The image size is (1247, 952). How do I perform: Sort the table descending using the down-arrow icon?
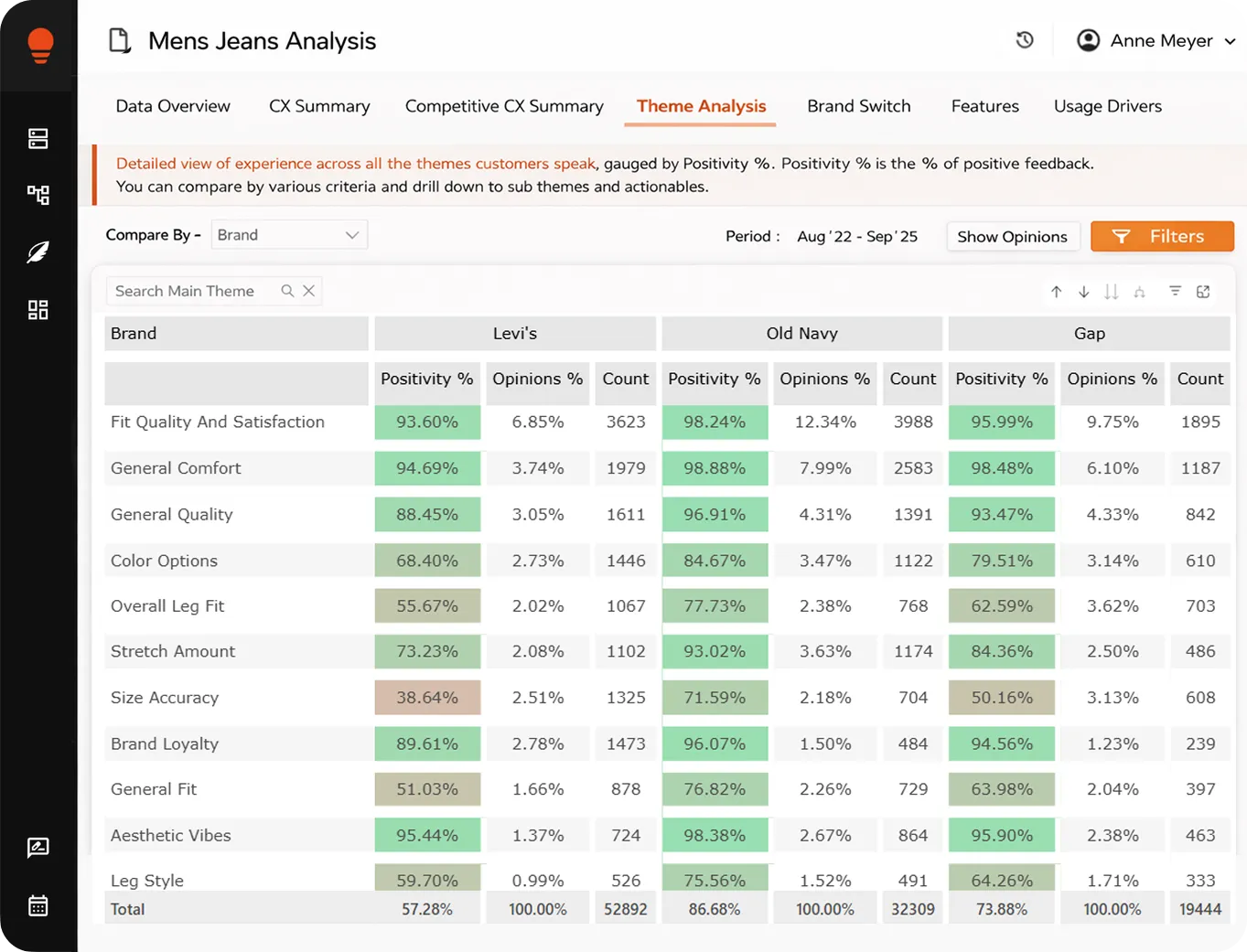pyautogui.click(x=1084, y=291)
